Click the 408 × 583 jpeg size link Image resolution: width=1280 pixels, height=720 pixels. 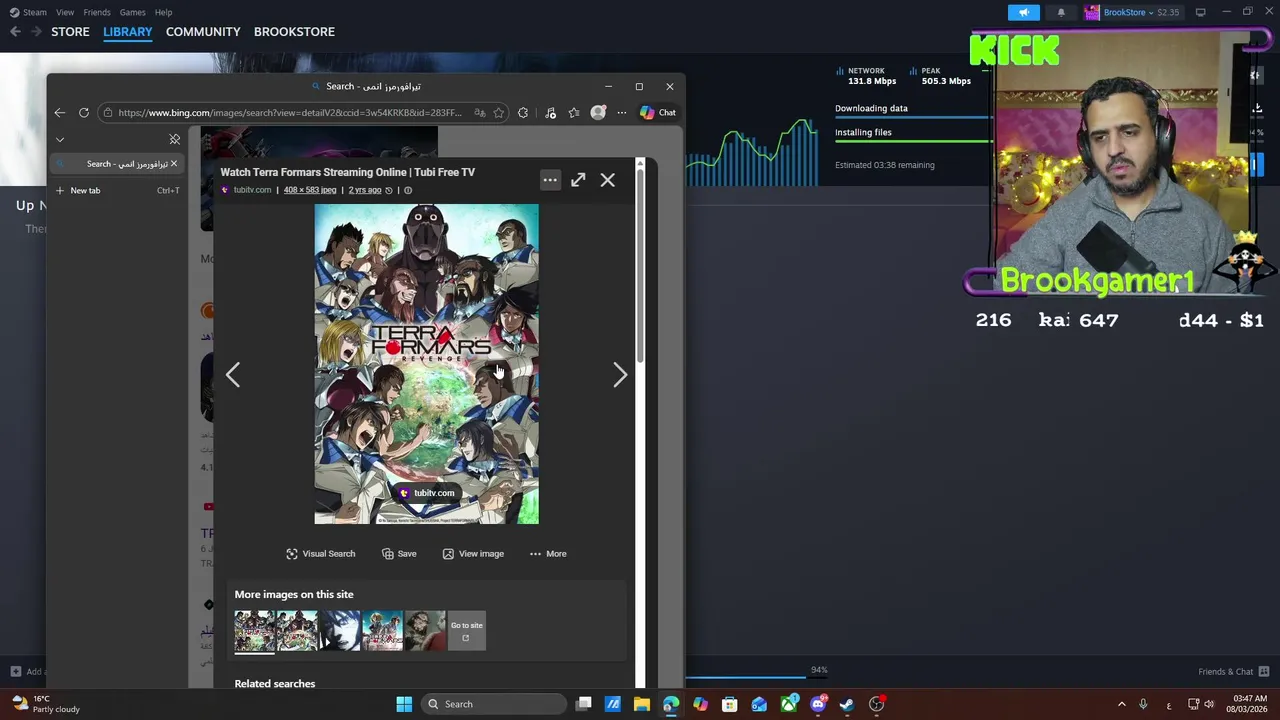click(x=310, y=190)
